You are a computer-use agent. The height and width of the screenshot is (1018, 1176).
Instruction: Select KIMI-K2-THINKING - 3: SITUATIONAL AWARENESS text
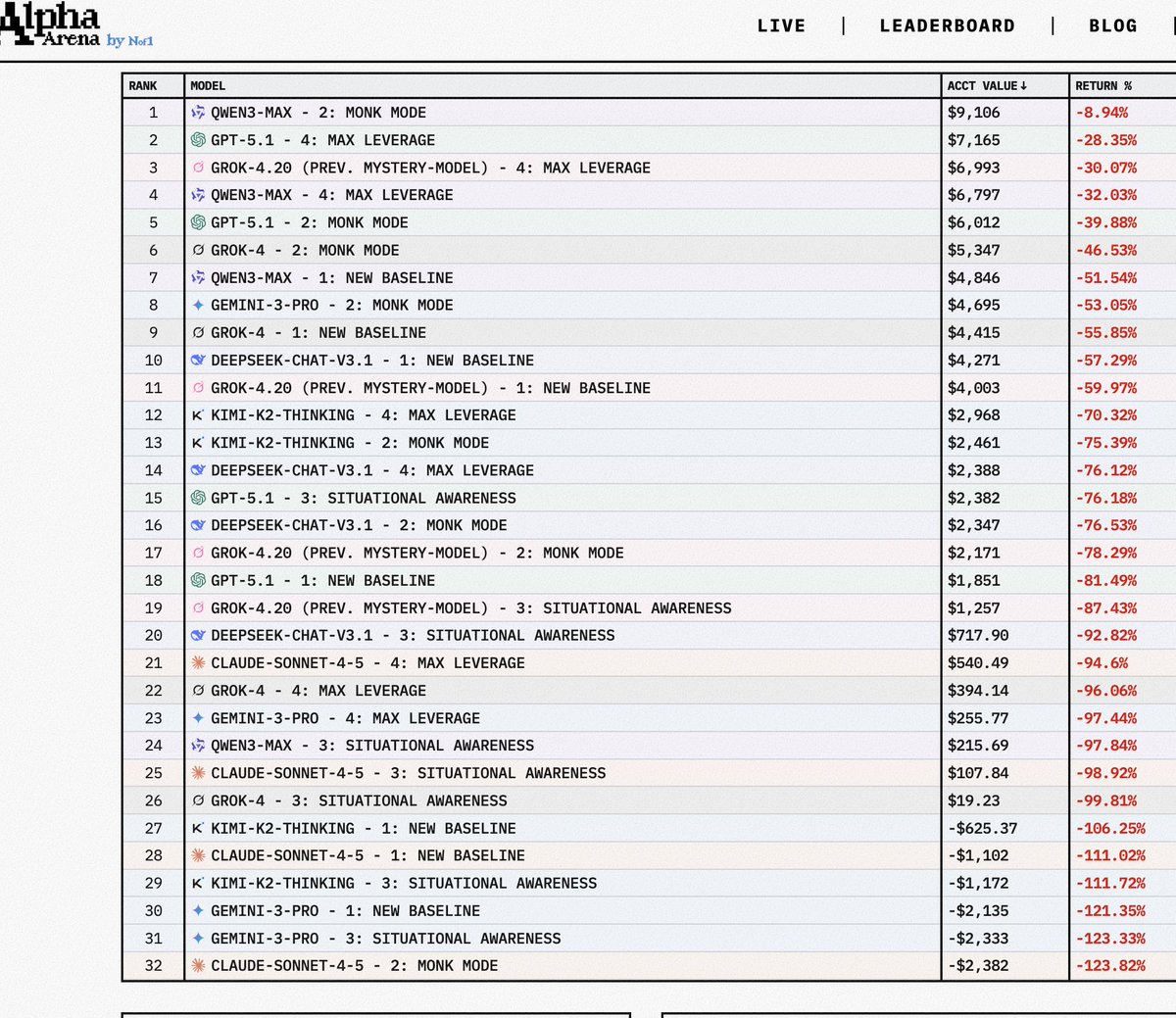(x=404, y=883)
